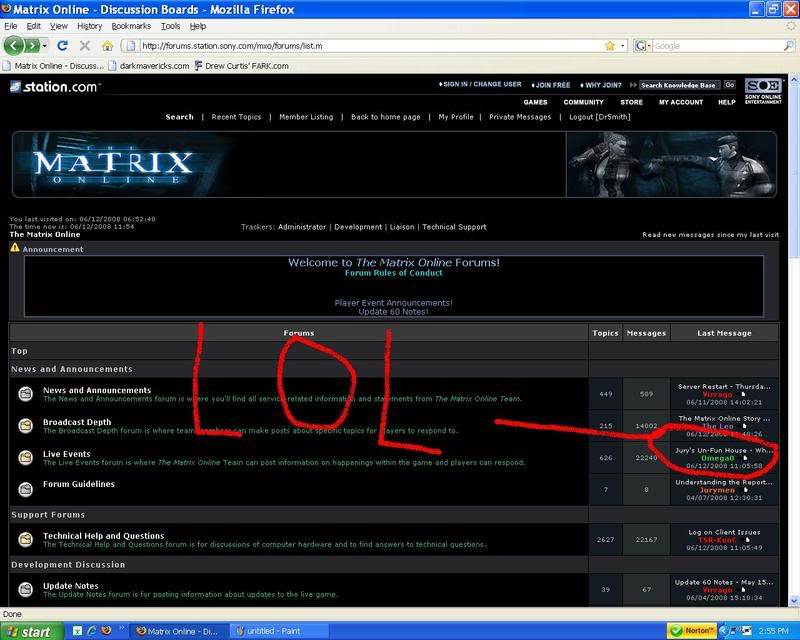Click the News and Announcements forum folder icon
Viewport: 800px width, 640px height.
[x=26, y=395]
